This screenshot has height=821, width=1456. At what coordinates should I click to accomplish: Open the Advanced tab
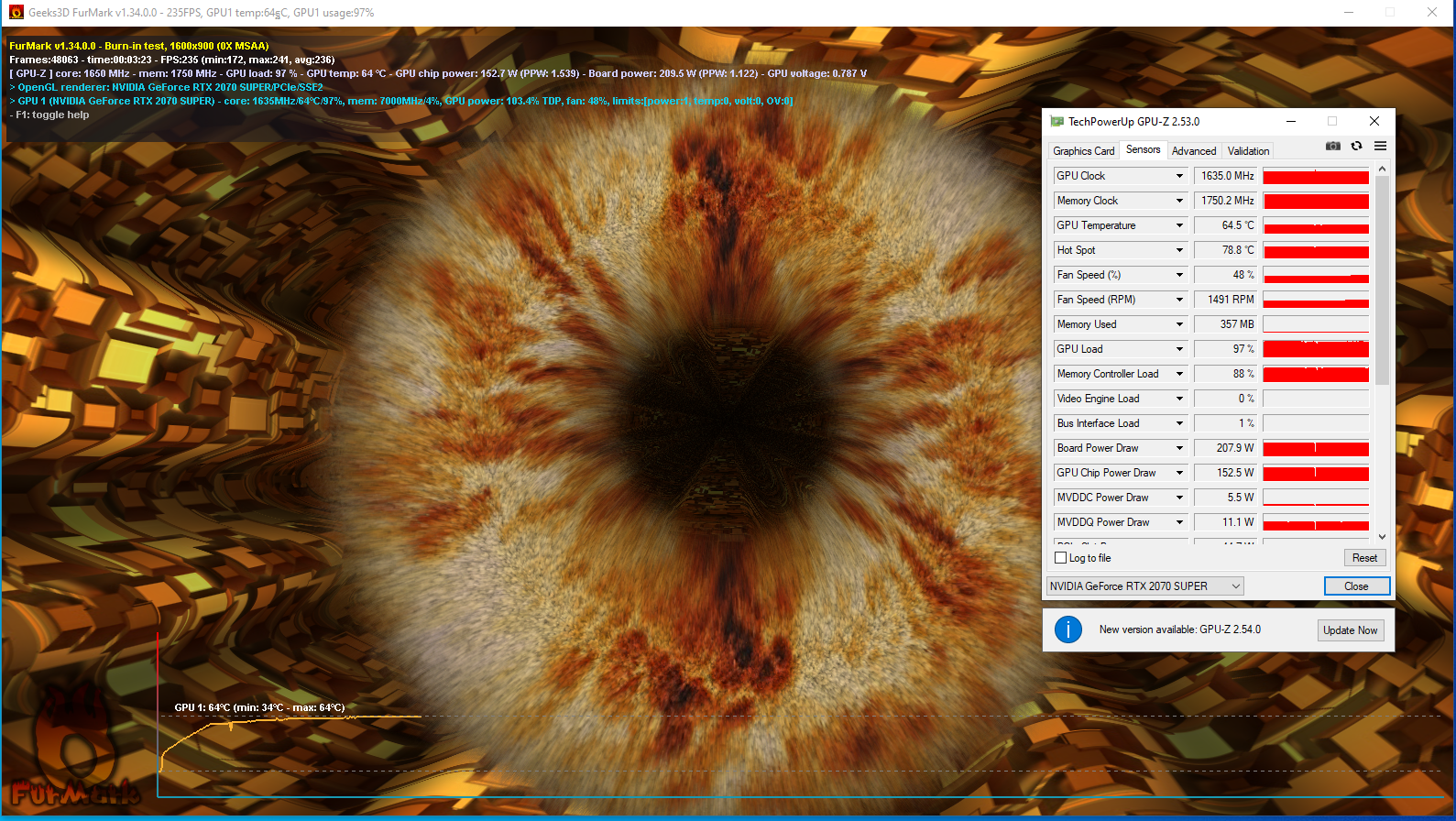[1193, 151]
